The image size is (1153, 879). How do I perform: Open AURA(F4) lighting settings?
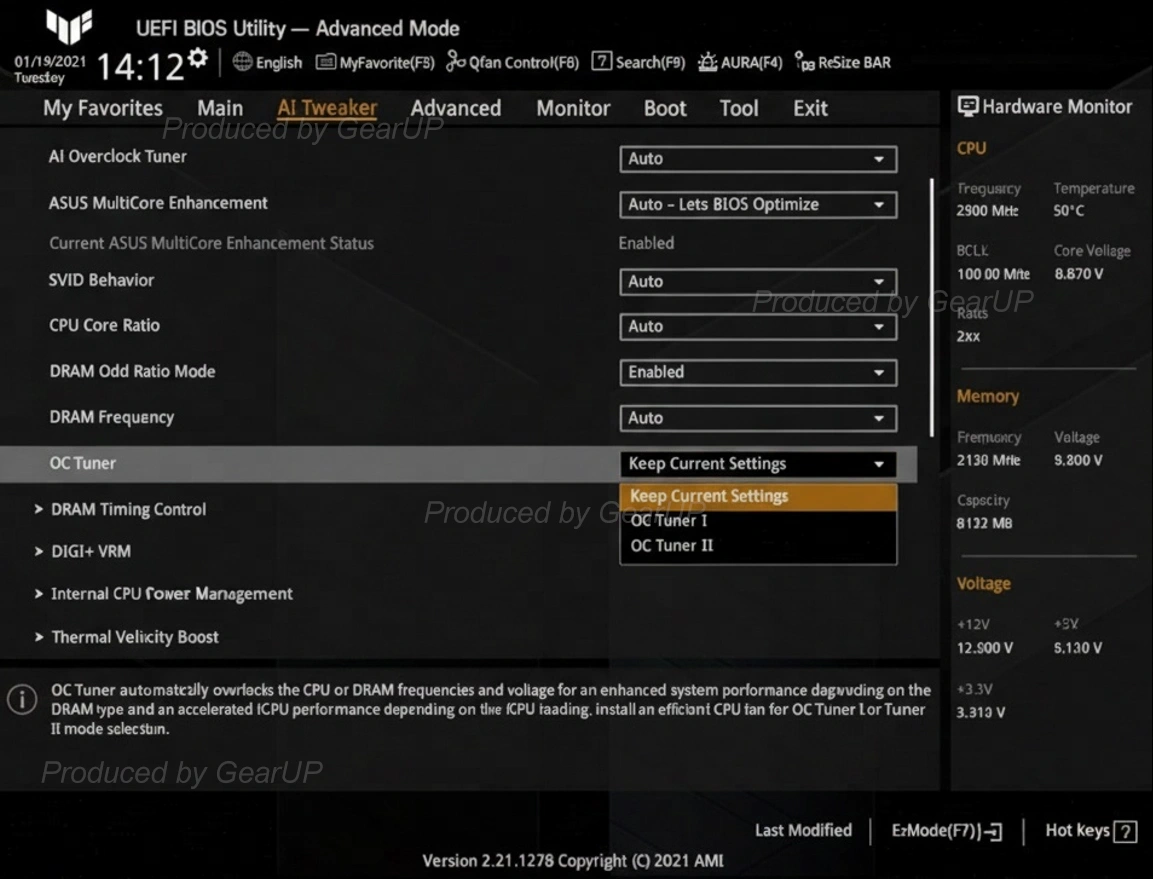[740, 63]
